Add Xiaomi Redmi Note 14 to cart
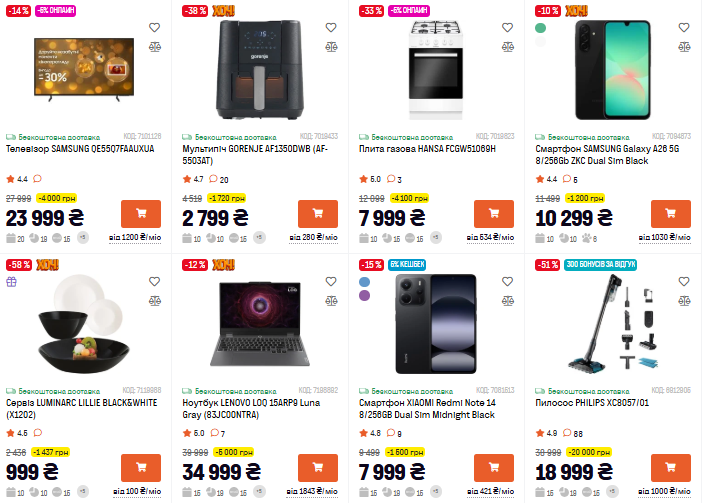The image size is (702, 503). [493, 468]
